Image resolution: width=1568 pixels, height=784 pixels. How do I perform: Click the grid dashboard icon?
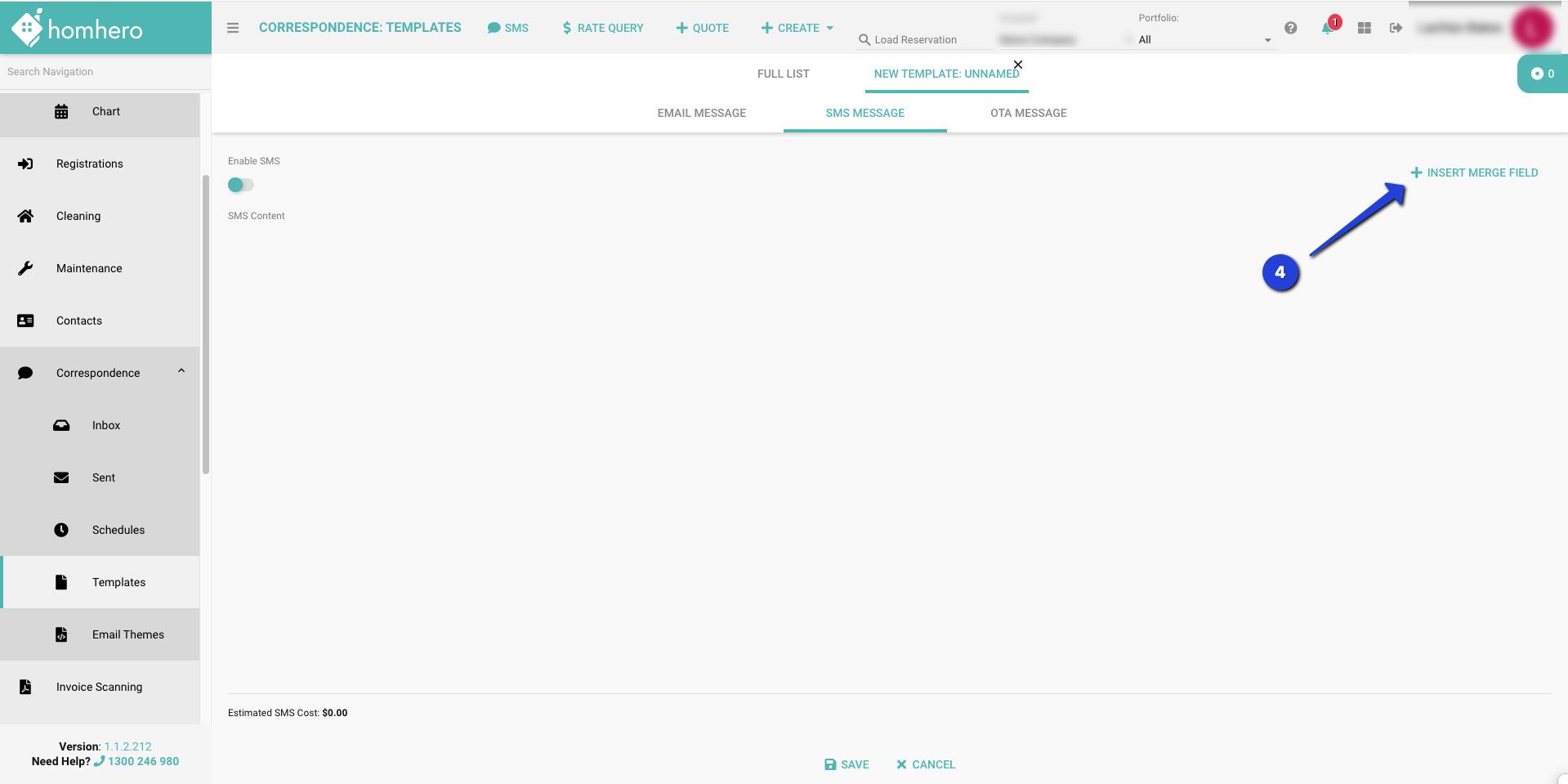click(1364, 28)
